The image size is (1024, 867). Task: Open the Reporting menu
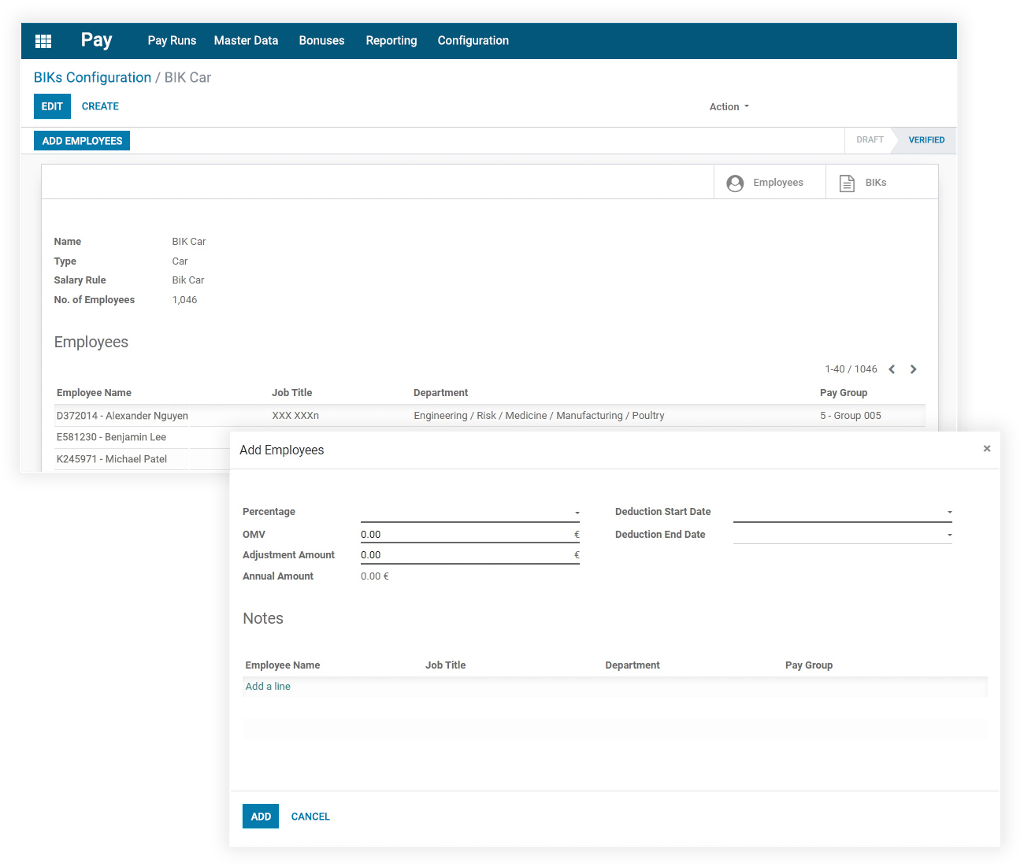click(391, 40)
